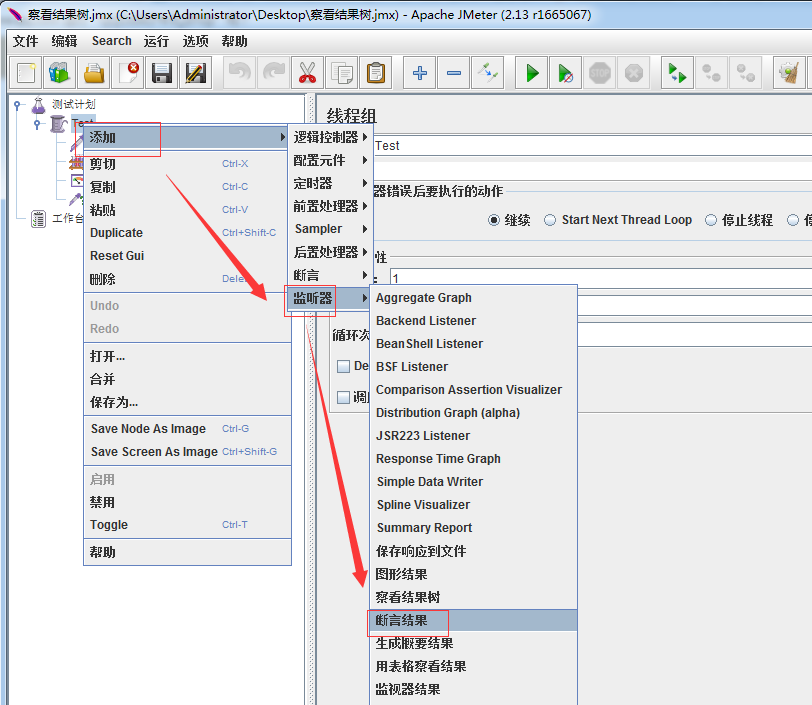Choose 断言结果 from listener list

point(473,621)
